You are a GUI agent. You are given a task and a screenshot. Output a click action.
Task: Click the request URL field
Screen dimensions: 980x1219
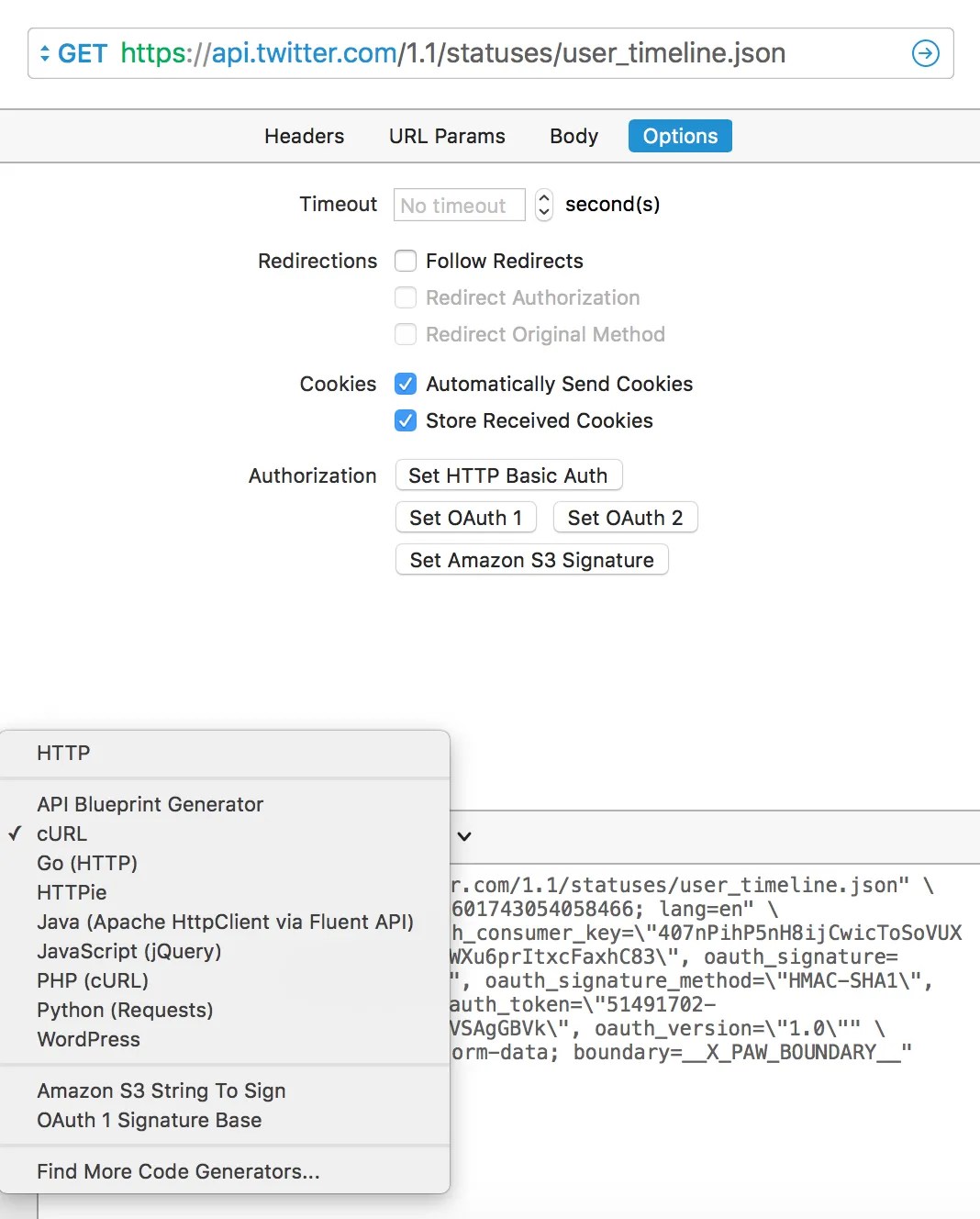coord(491,53)
